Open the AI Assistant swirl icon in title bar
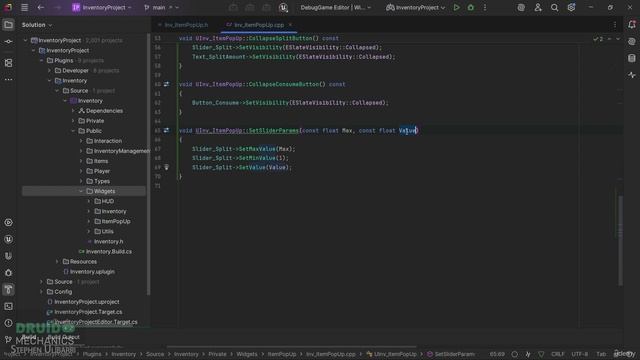This screenshot has height=360, width=640. (x=521, y=7)
